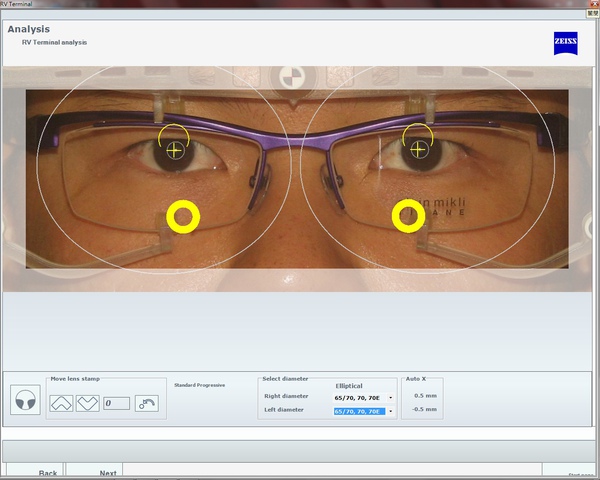Click the reset lens stamp icon
Image resolution: width=600 pixels, height=480 pixels.
pyautogui.click(x=147, y=403)
